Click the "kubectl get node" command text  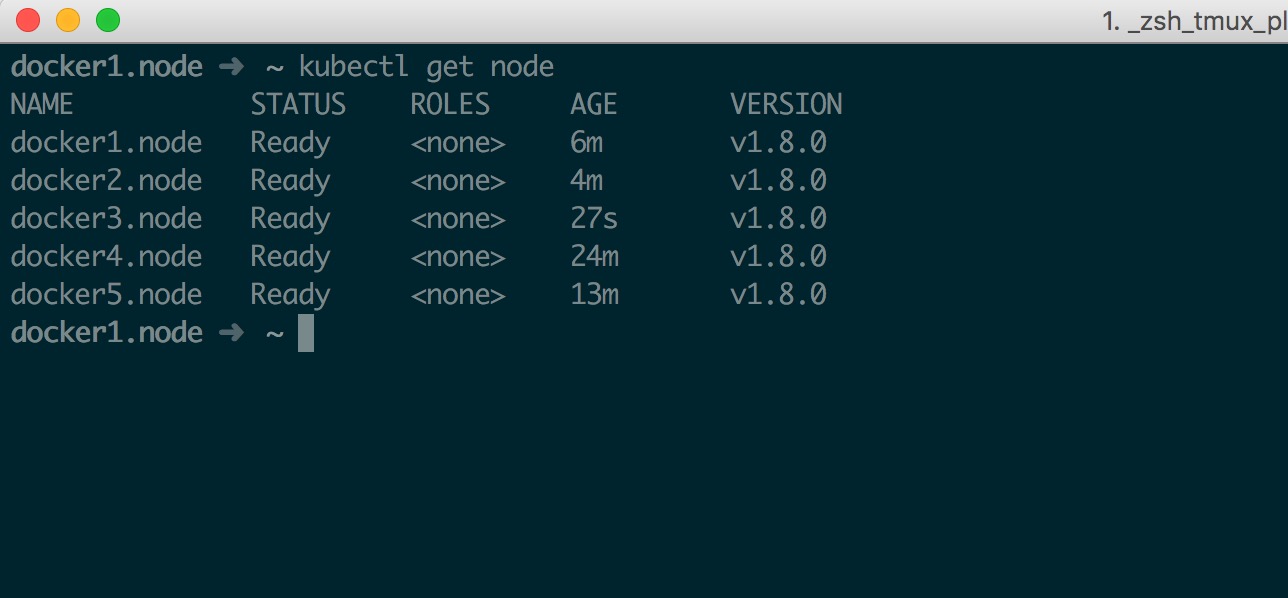click(x=426, y=67)
